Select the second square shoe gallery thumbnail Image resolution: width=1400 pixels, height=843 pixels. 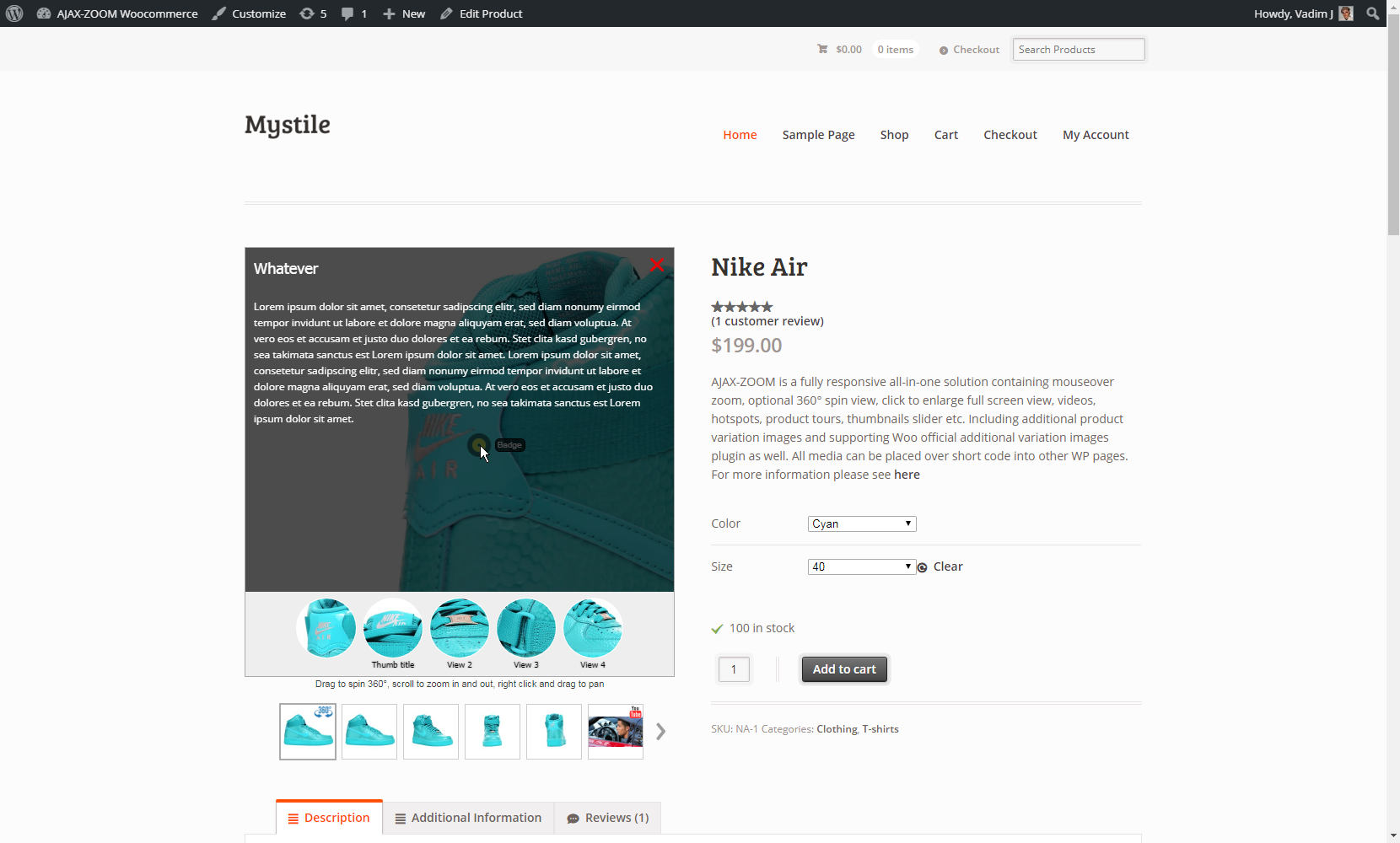point(369,732)
